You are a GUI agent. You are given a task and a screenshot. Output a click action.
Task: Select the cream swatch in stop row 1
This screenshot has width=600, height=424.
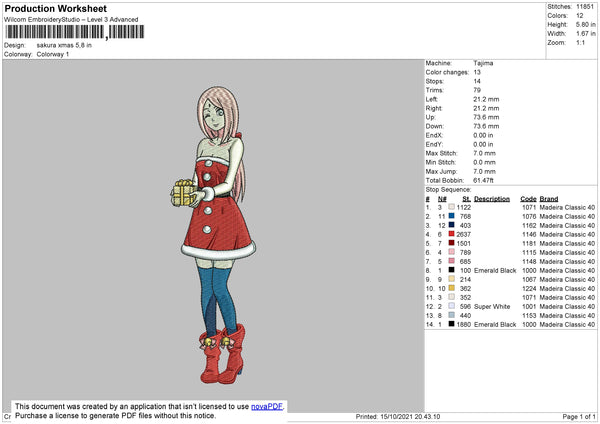pyautogui.click(x=452, y=207)
